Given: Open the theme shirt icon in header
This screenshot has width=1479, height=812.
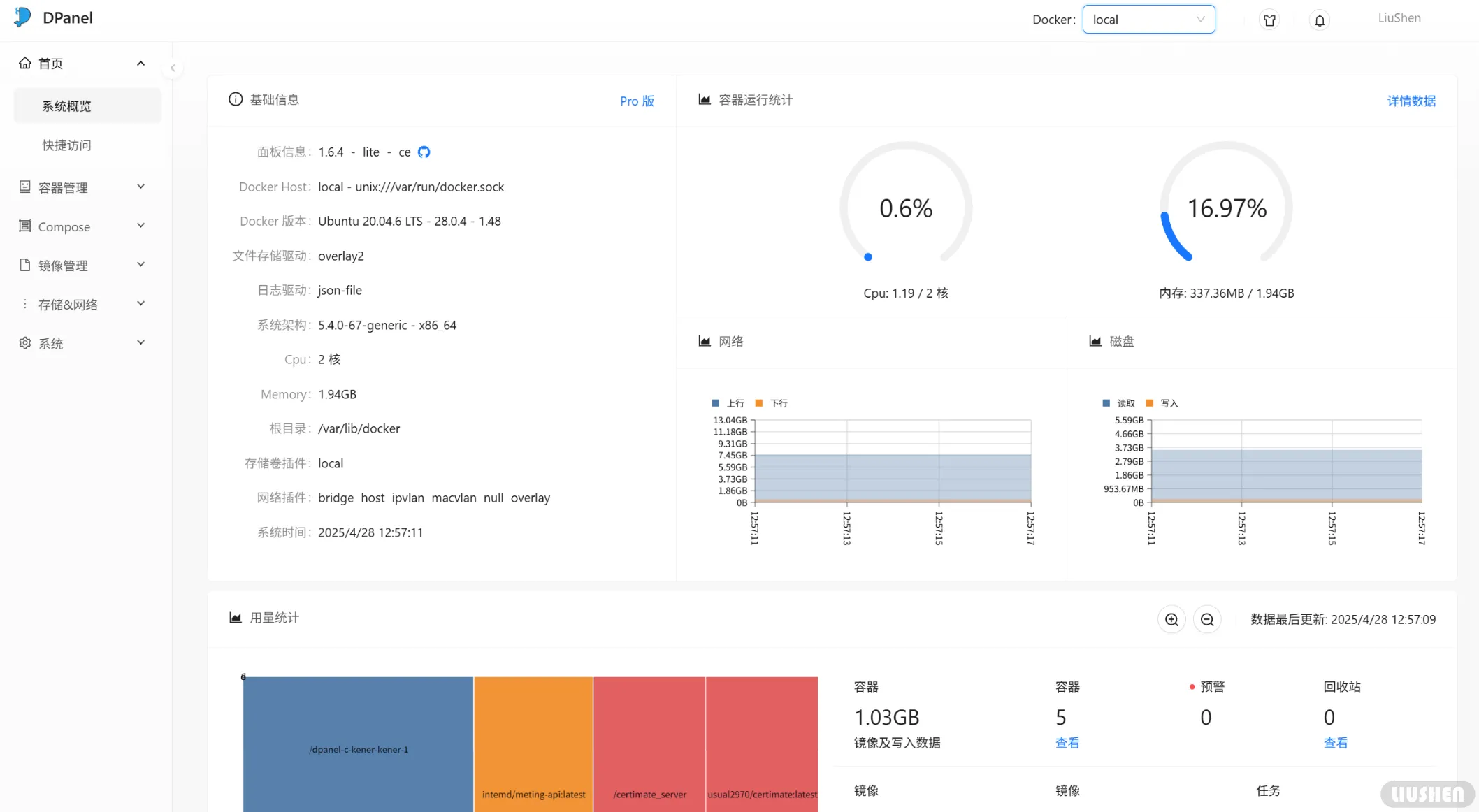Looking at the screenshot, I should pos(1269,20).
